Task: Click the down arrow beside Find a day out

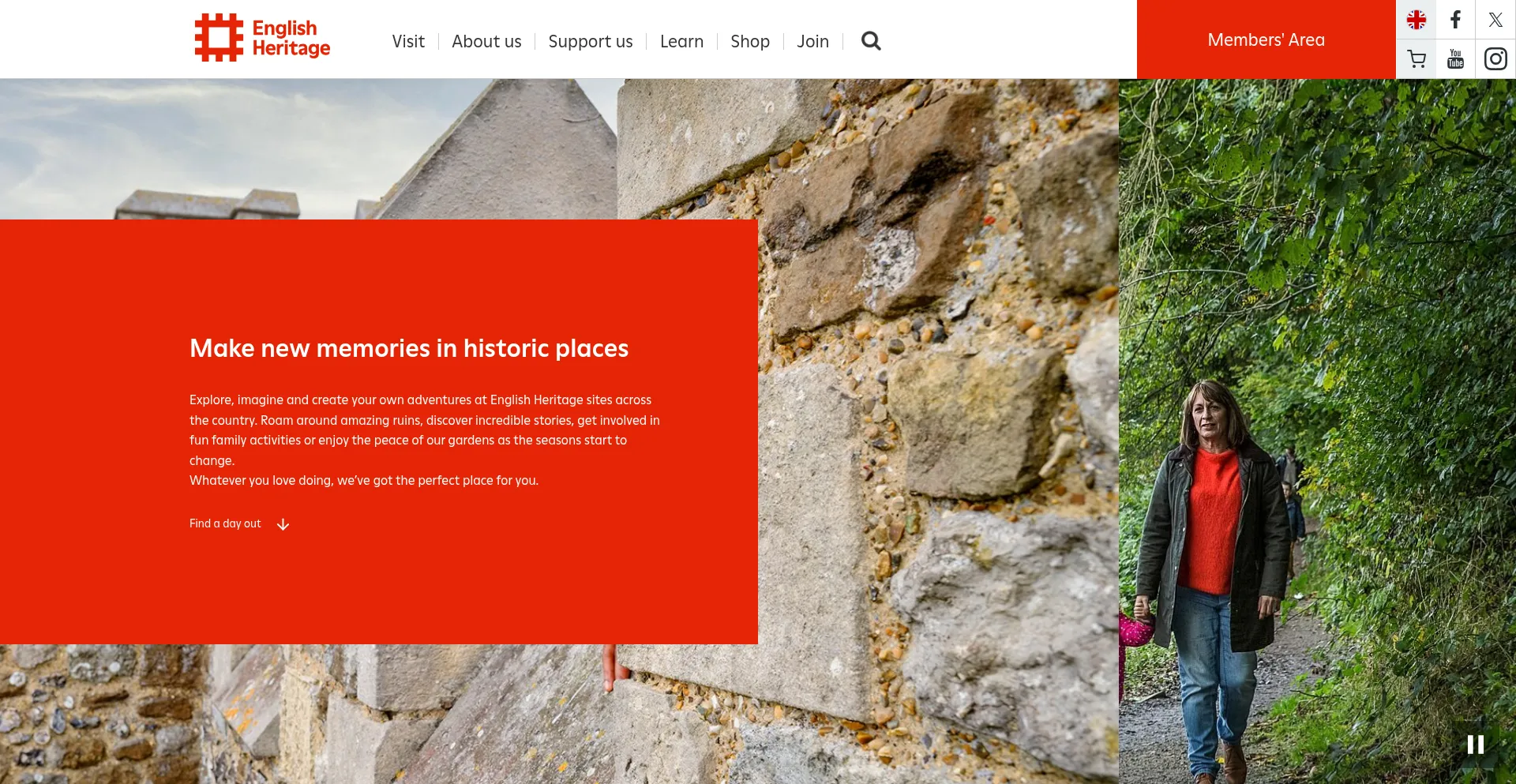Action: pyautogui.click(x=283, y=524)
